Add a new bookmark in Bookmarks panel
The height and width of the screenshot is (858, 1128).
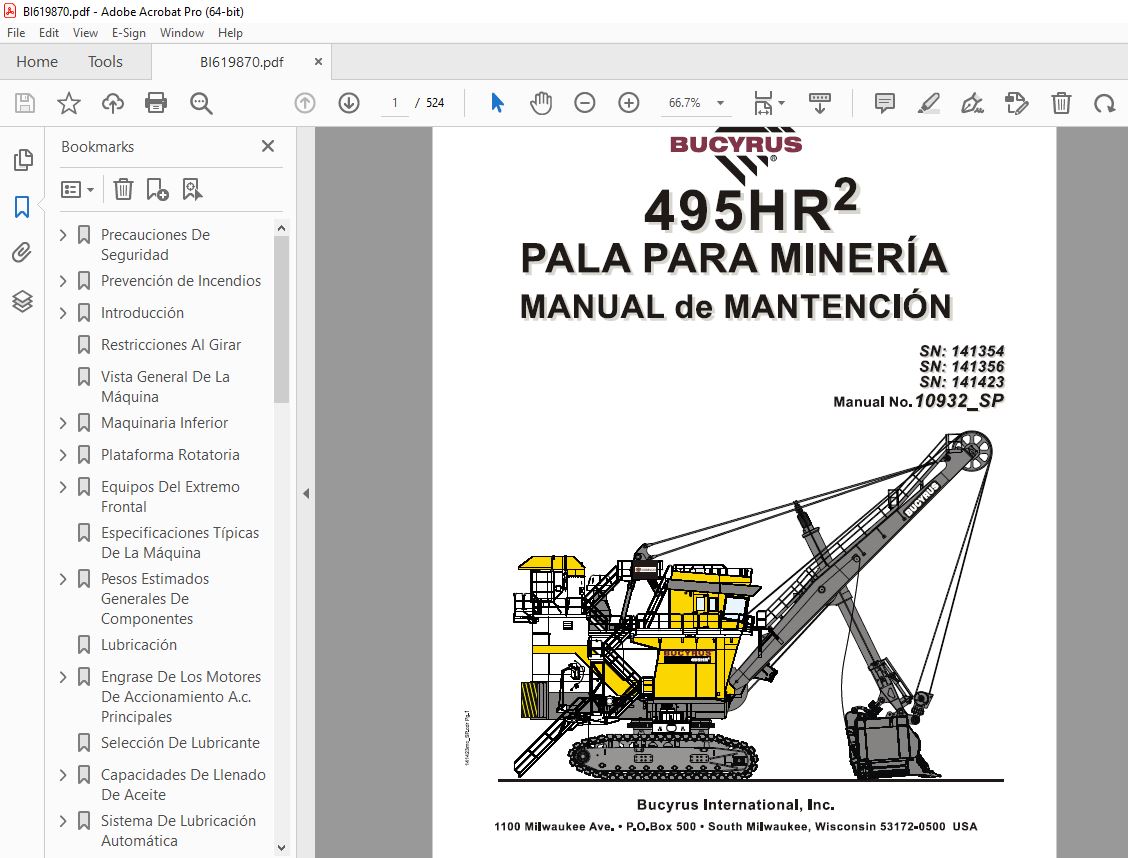point(157,190)
